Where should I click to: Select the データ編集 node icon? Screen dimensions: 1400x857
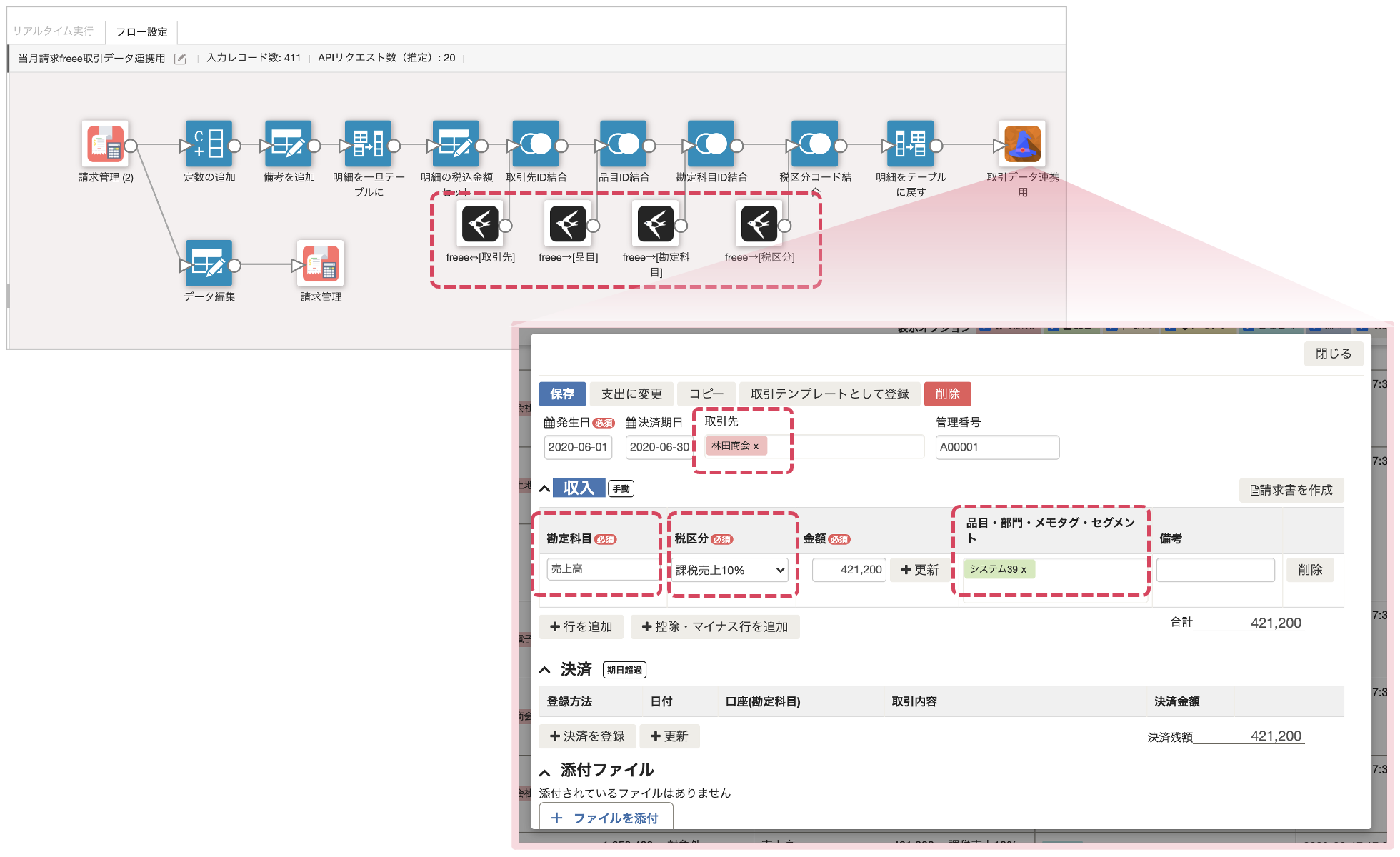coord(209,264)
